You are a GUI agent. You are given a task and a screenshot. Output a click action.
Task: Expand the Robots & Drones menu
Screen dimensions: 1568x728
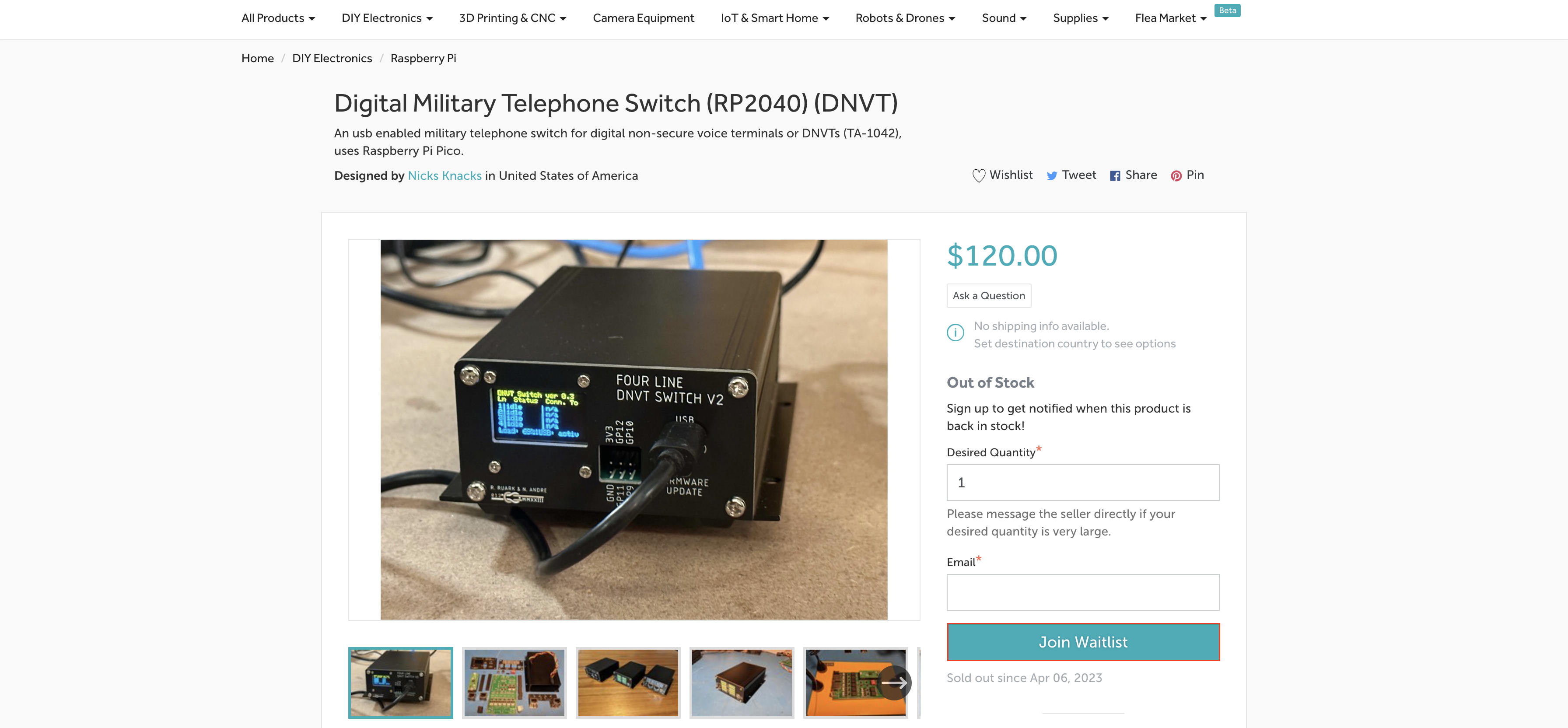click(905, 18)
